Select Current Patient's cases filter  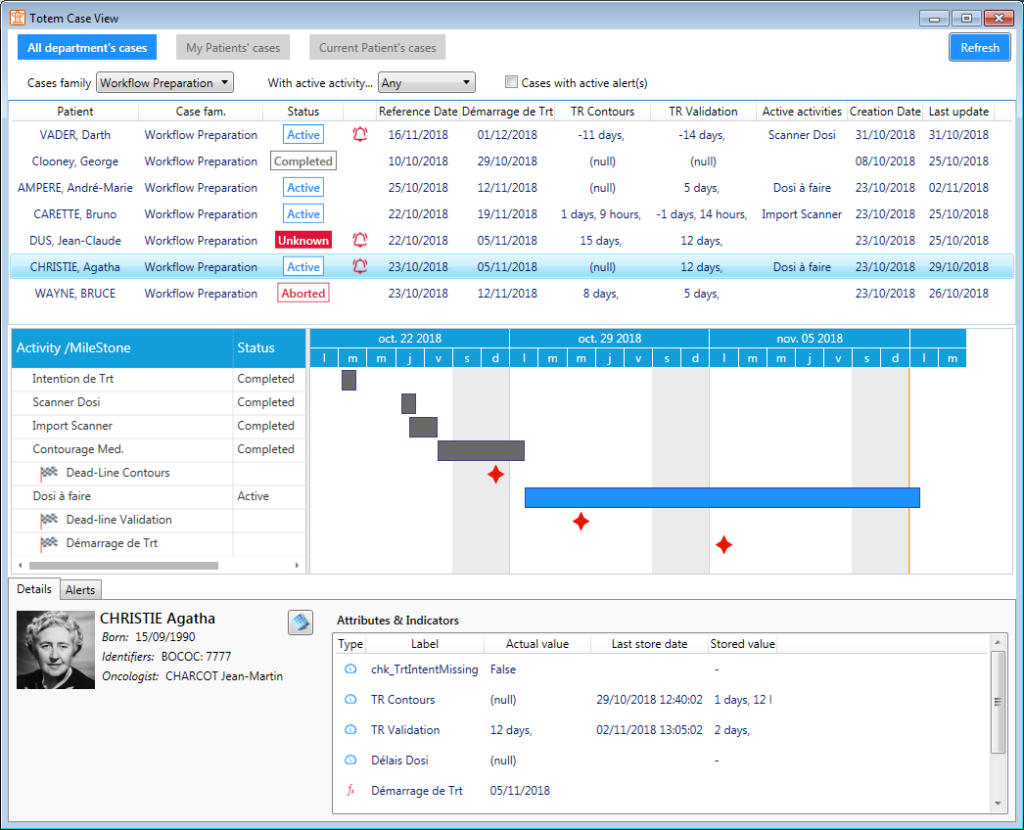pyautogui.click(x=377, y=48)
